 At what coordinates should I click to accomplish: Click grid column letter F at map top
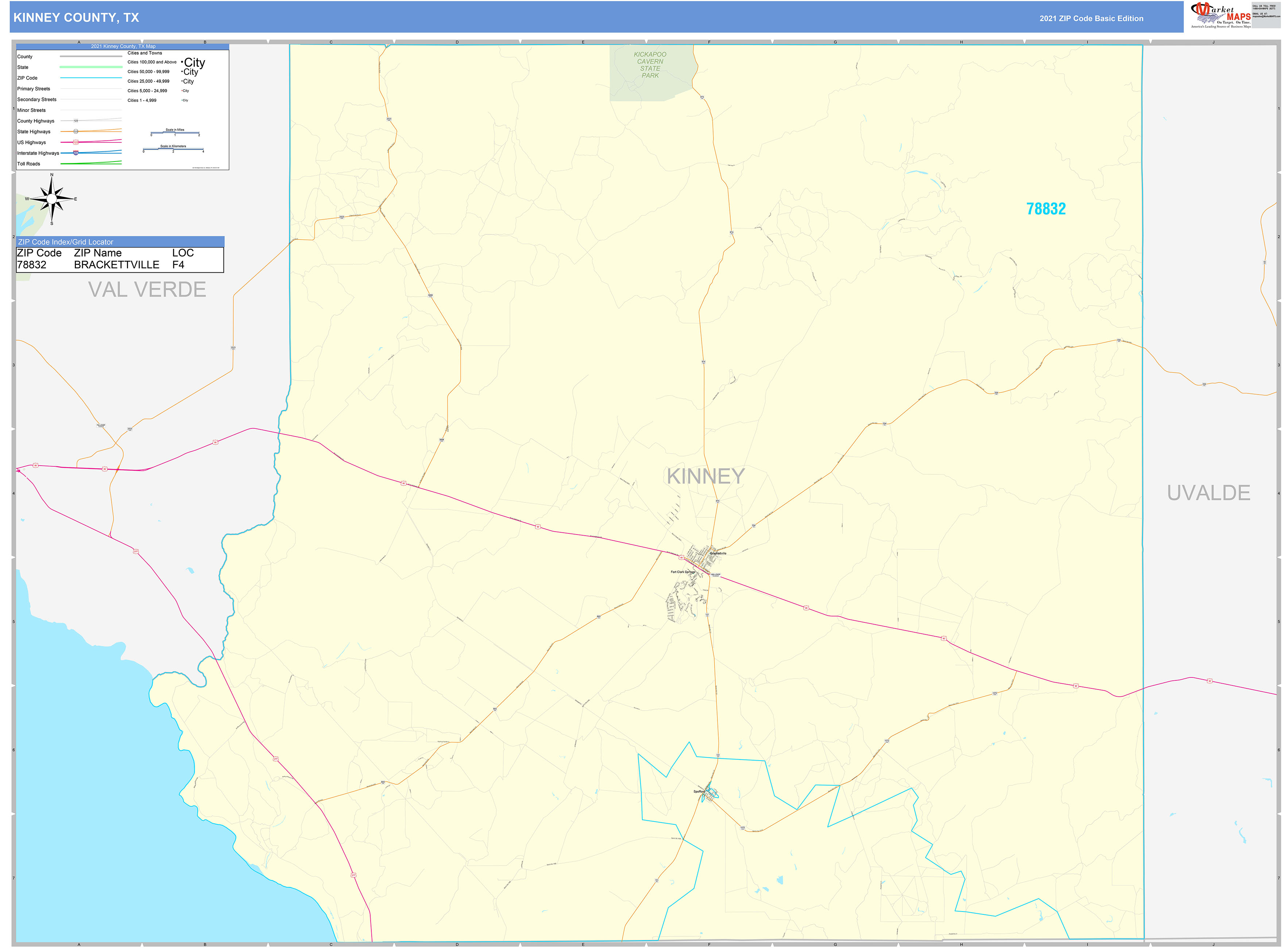709,42
